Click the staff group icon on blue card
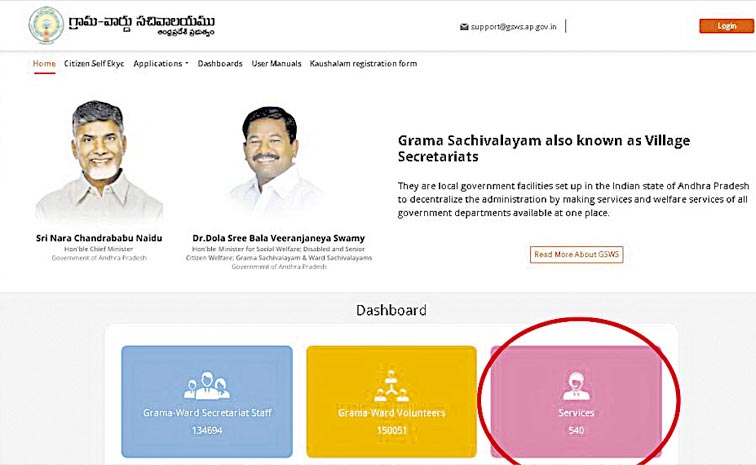The height and width of the screenshot is (465, 756). (x=207, y=385)
